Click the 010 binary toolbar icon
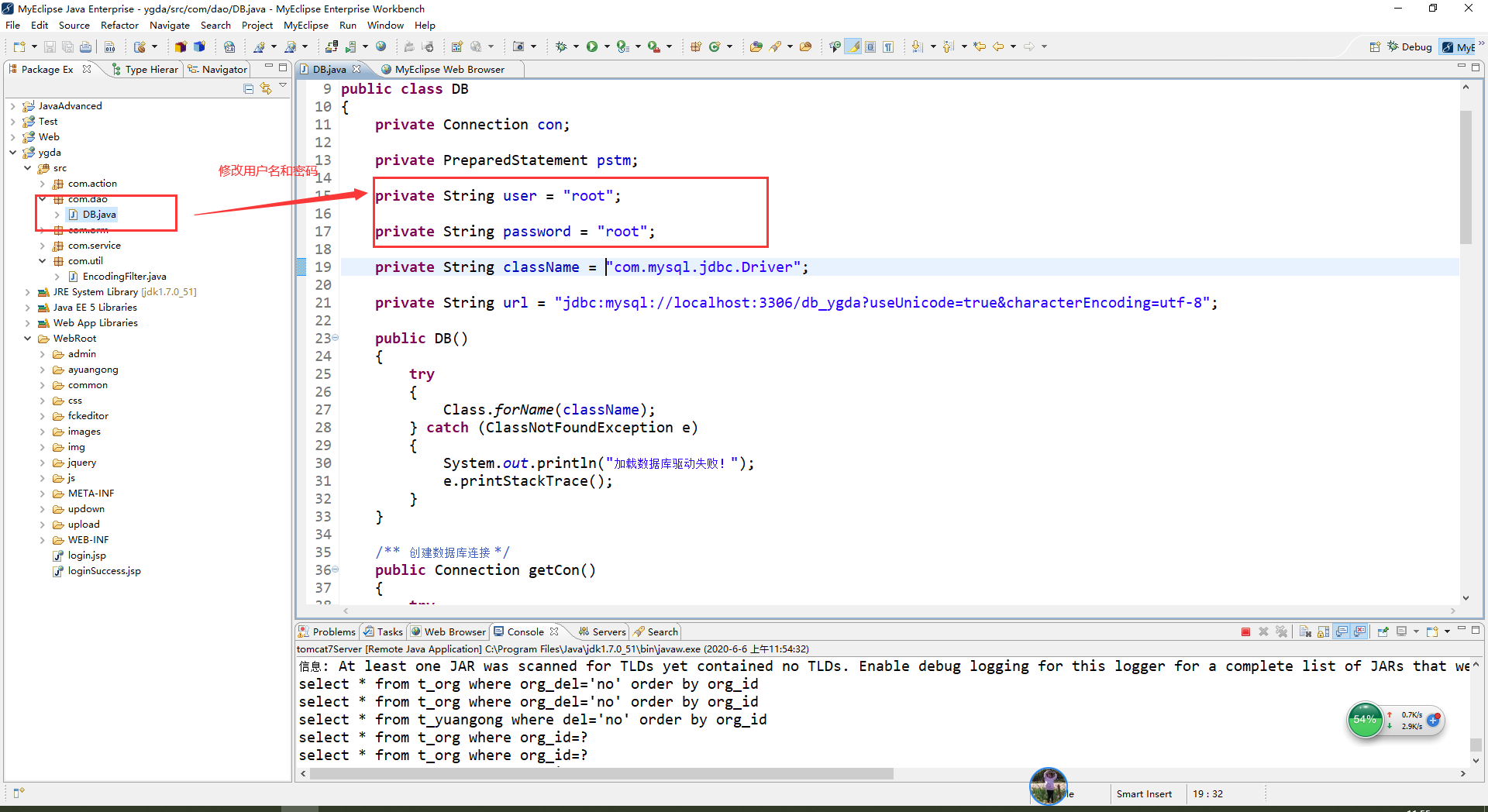 109,46
